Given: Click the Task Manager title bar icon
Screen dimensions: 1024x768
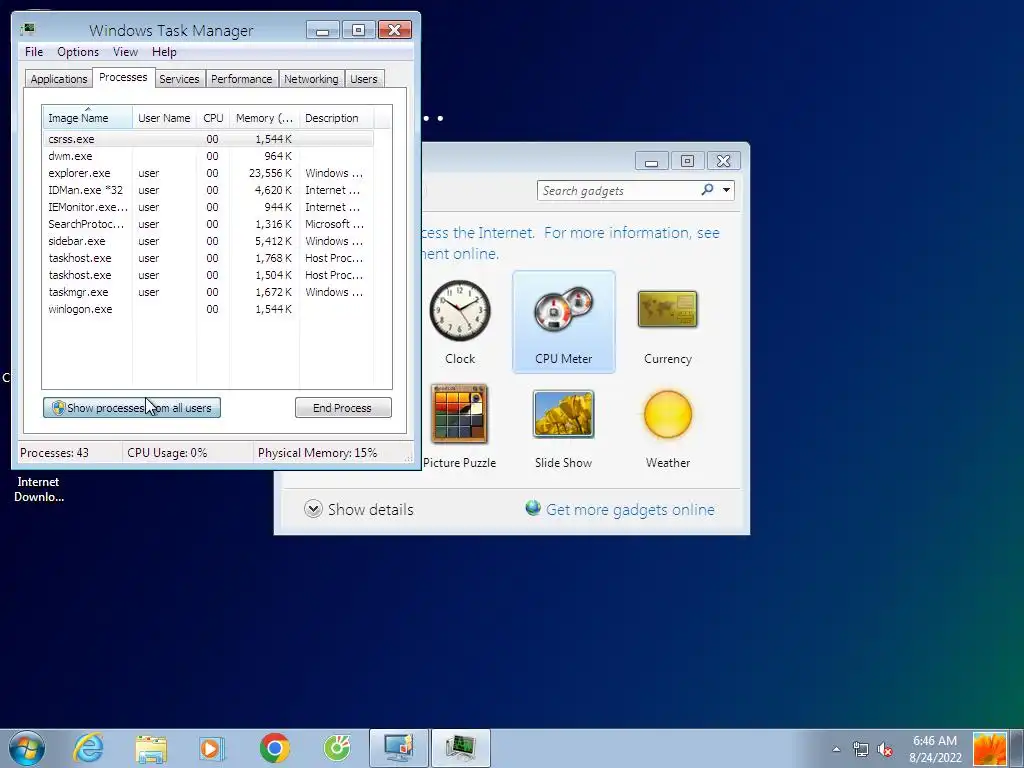Looking at the screenshot, I should point(27,30).
